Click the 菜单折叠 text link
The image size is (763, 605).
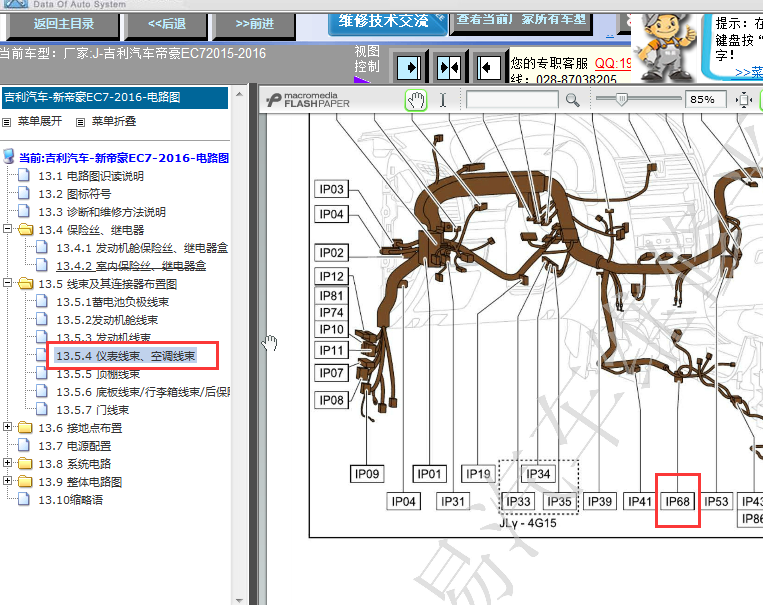click(x=114, y=121)
